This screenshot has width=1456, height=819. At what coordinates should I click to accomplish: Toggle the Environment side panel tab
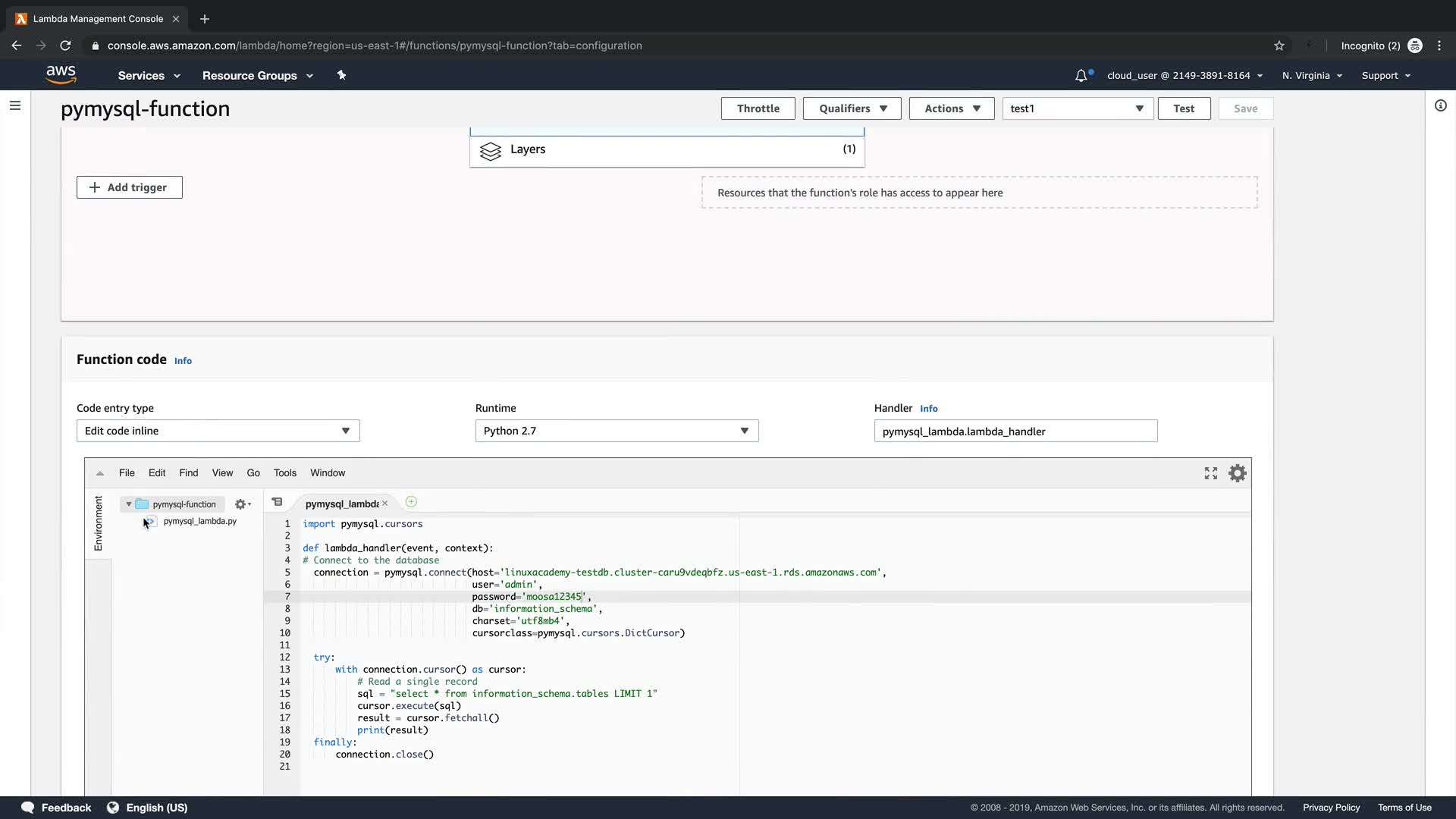pyautogui.click(x=98, y=523)
